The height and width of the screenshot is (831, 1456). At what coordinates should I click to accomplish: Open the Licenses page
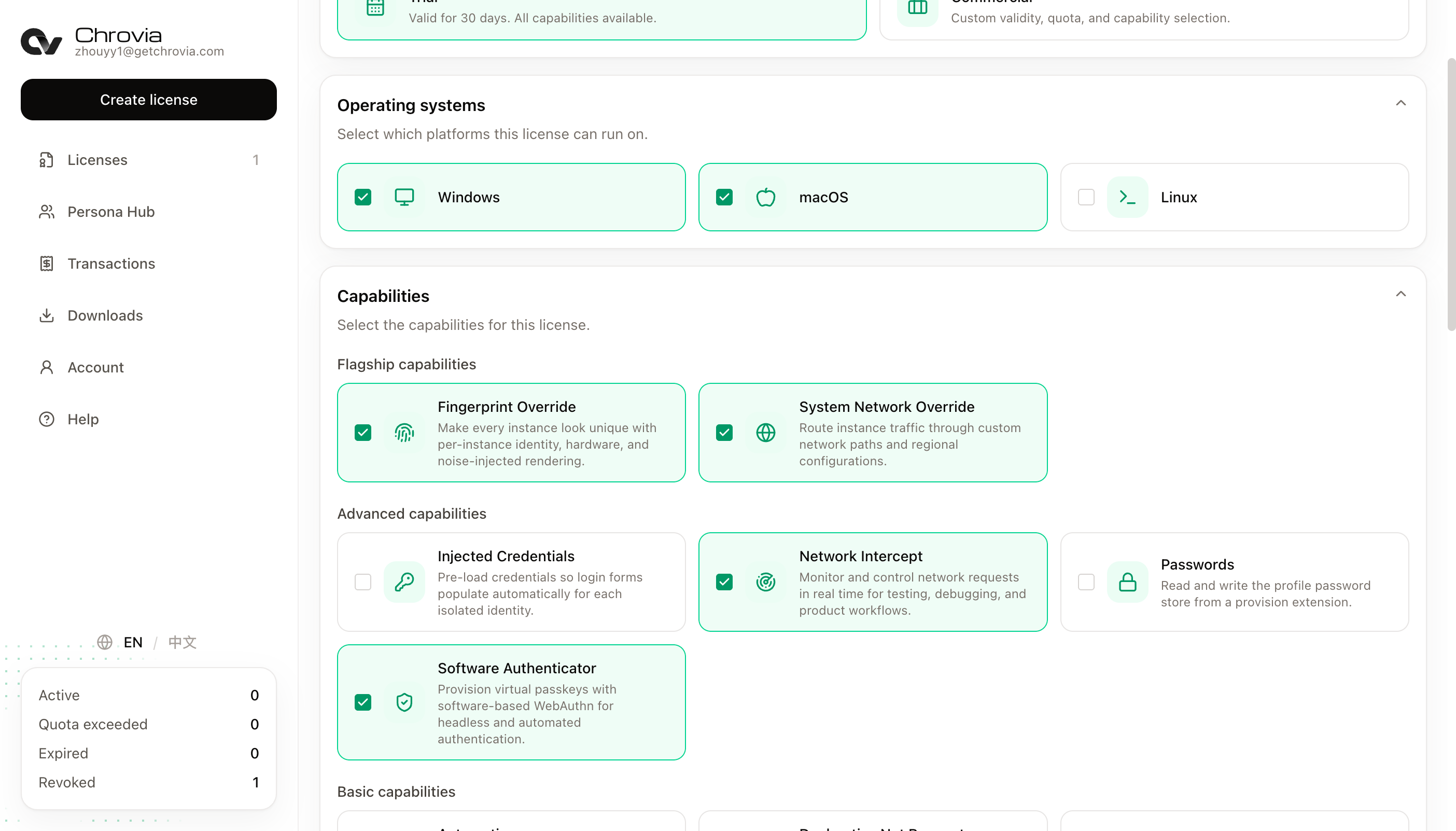tap(148, 160)
